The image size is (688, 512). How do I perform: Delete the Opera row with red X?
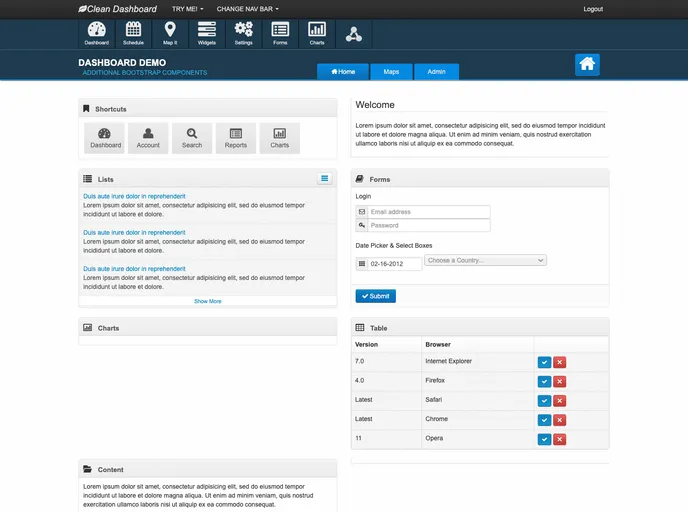click(x=559, y=440)
